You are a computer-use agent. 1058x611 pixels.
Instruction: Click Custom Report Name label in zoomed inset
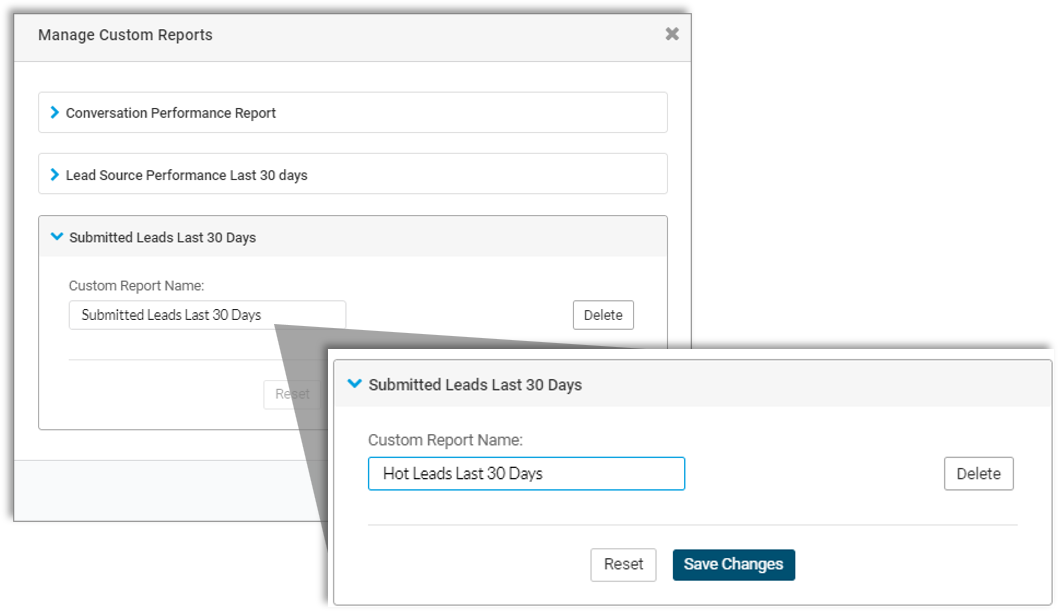pyautogui.click(x=445, y=440)
